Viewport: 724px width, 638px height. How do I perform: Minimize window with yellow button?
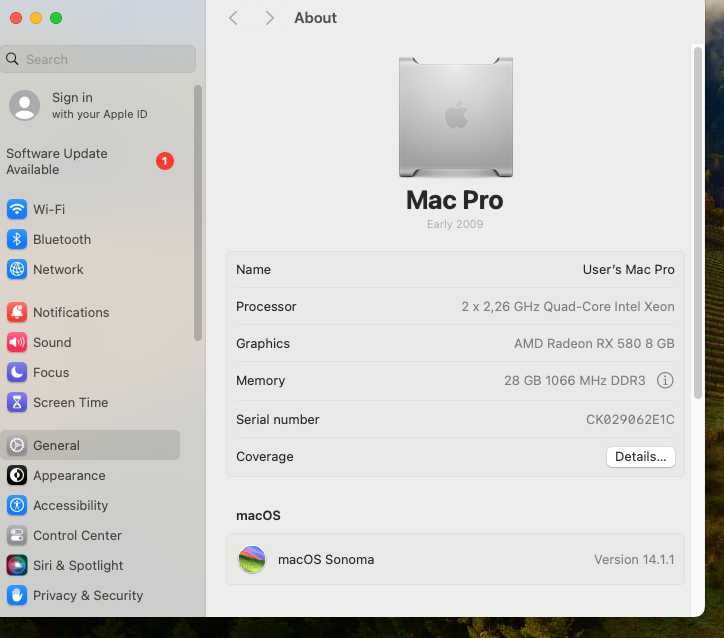pos(36,18)
